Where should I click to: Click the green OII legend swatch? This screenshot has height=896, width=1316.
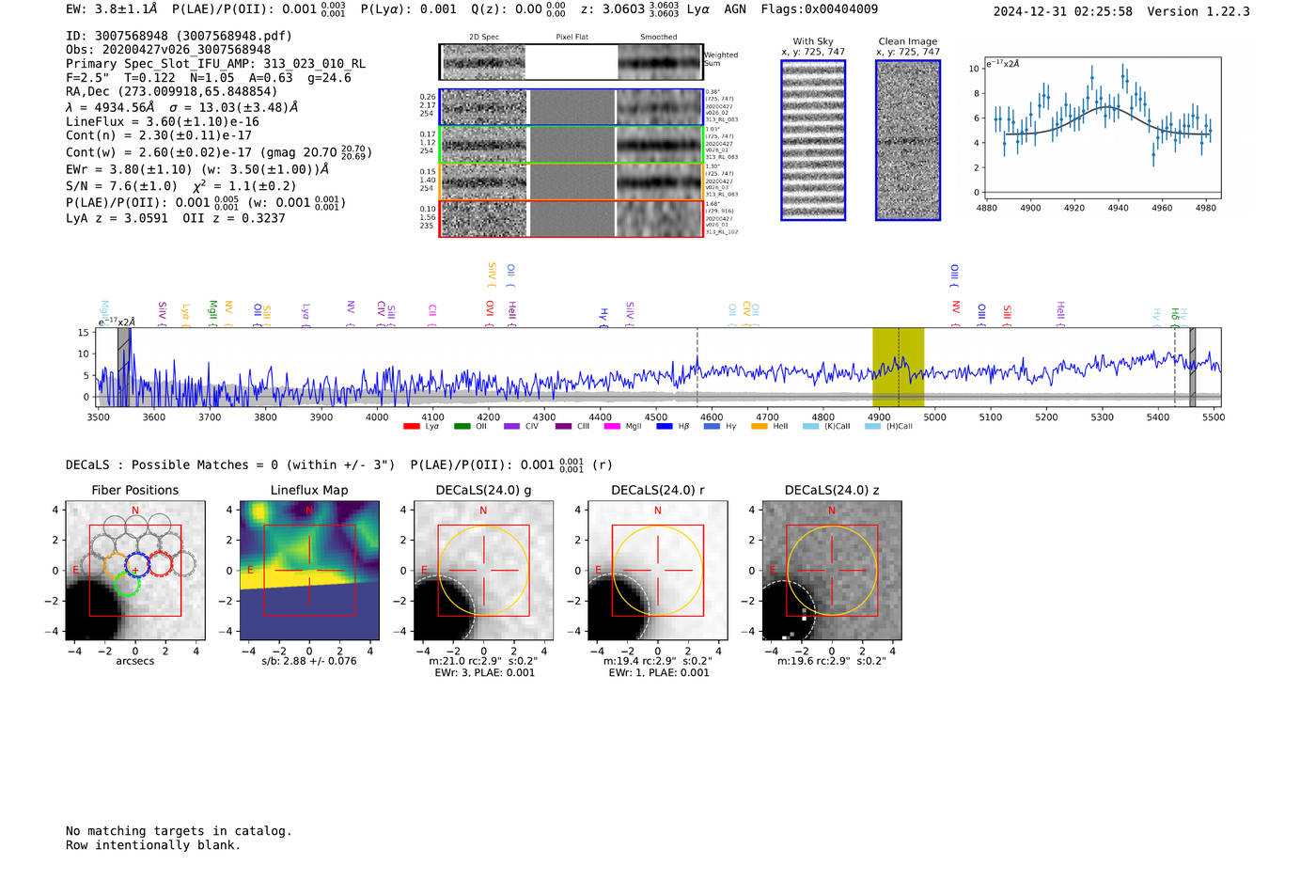click(x=462, y=427)
